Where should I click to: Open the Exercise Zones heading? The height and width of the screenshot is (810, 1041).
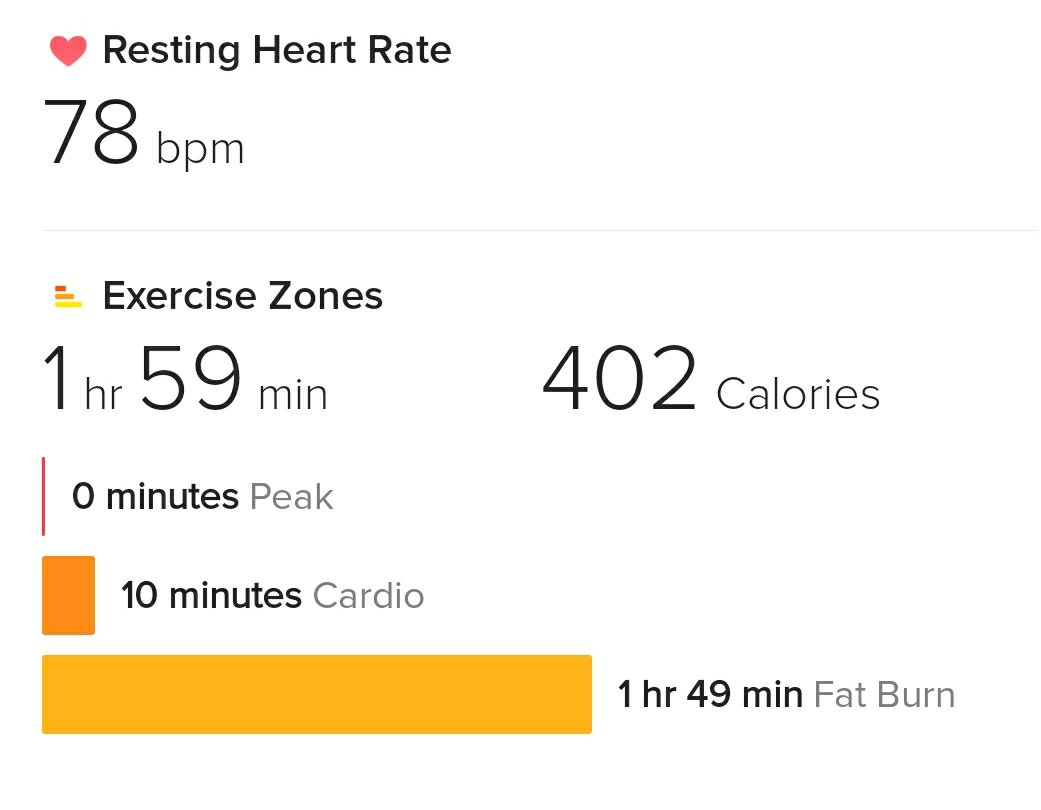[x=242, y=296]
